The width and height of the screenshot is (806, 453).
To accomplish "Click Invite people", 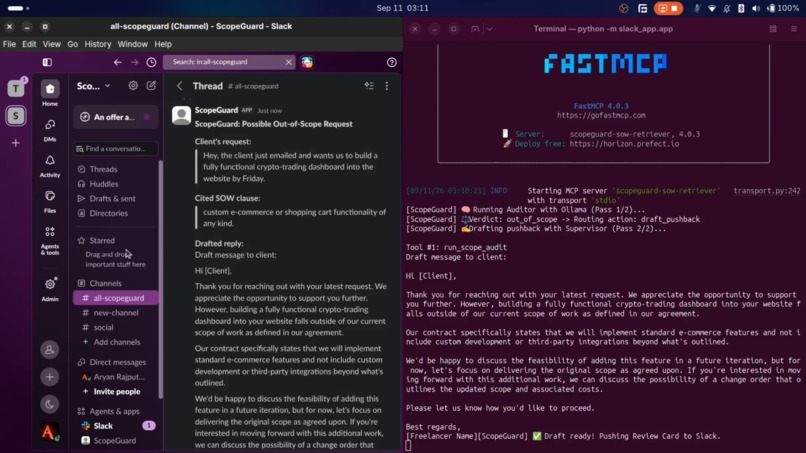I will (115, 392).
